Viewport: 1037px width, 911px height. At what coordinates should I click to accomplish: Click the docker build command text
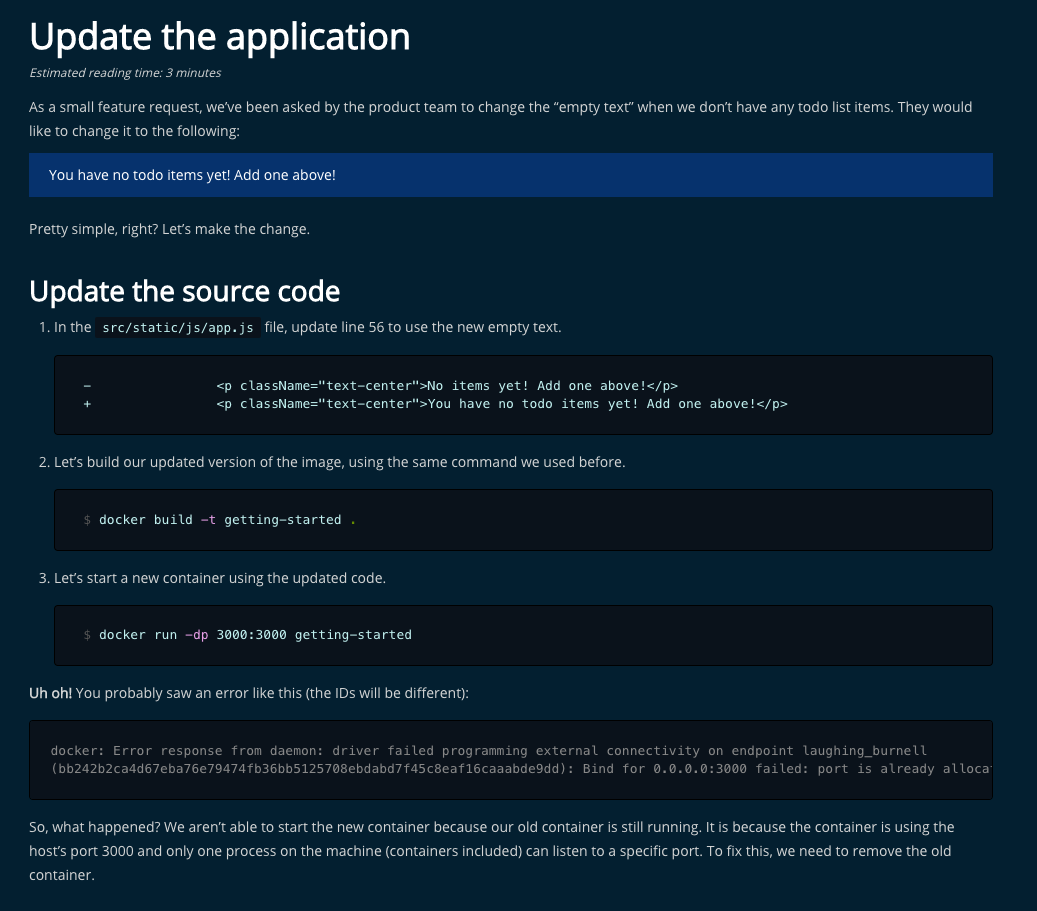pyautogui.click(x=228, y=520)
